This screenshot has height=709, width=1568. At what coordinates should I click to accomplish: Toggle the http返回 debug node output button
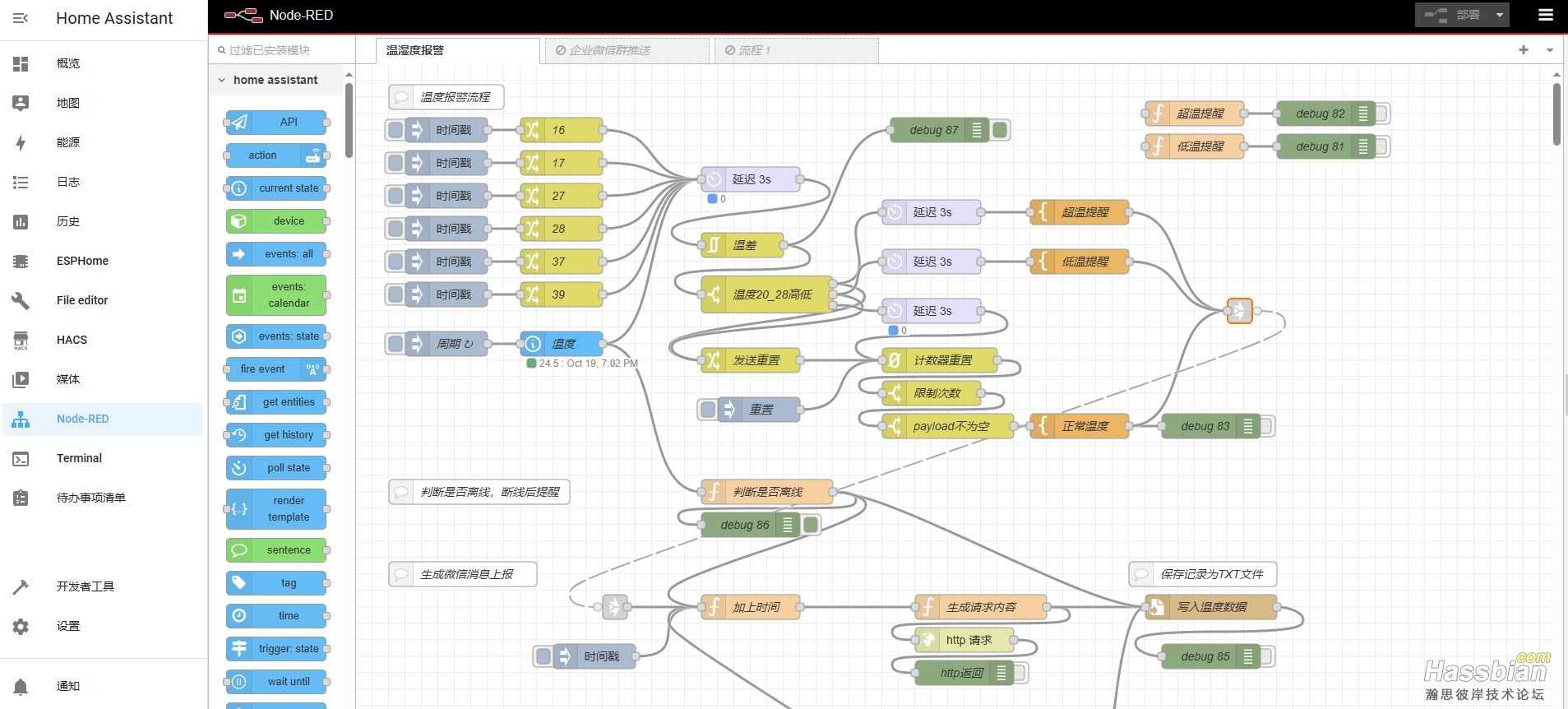(1020, 673)
